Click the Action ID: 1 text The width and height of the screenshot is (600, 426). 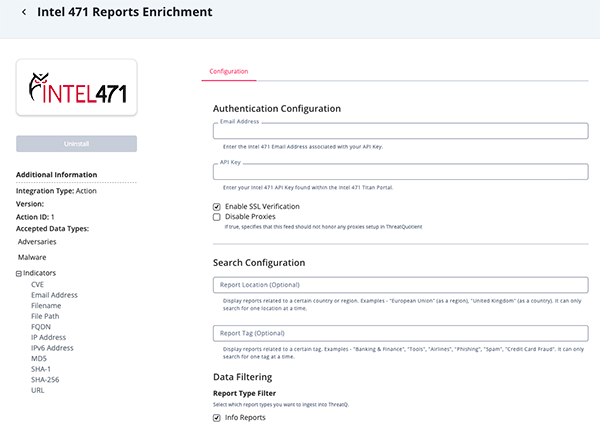35,217
